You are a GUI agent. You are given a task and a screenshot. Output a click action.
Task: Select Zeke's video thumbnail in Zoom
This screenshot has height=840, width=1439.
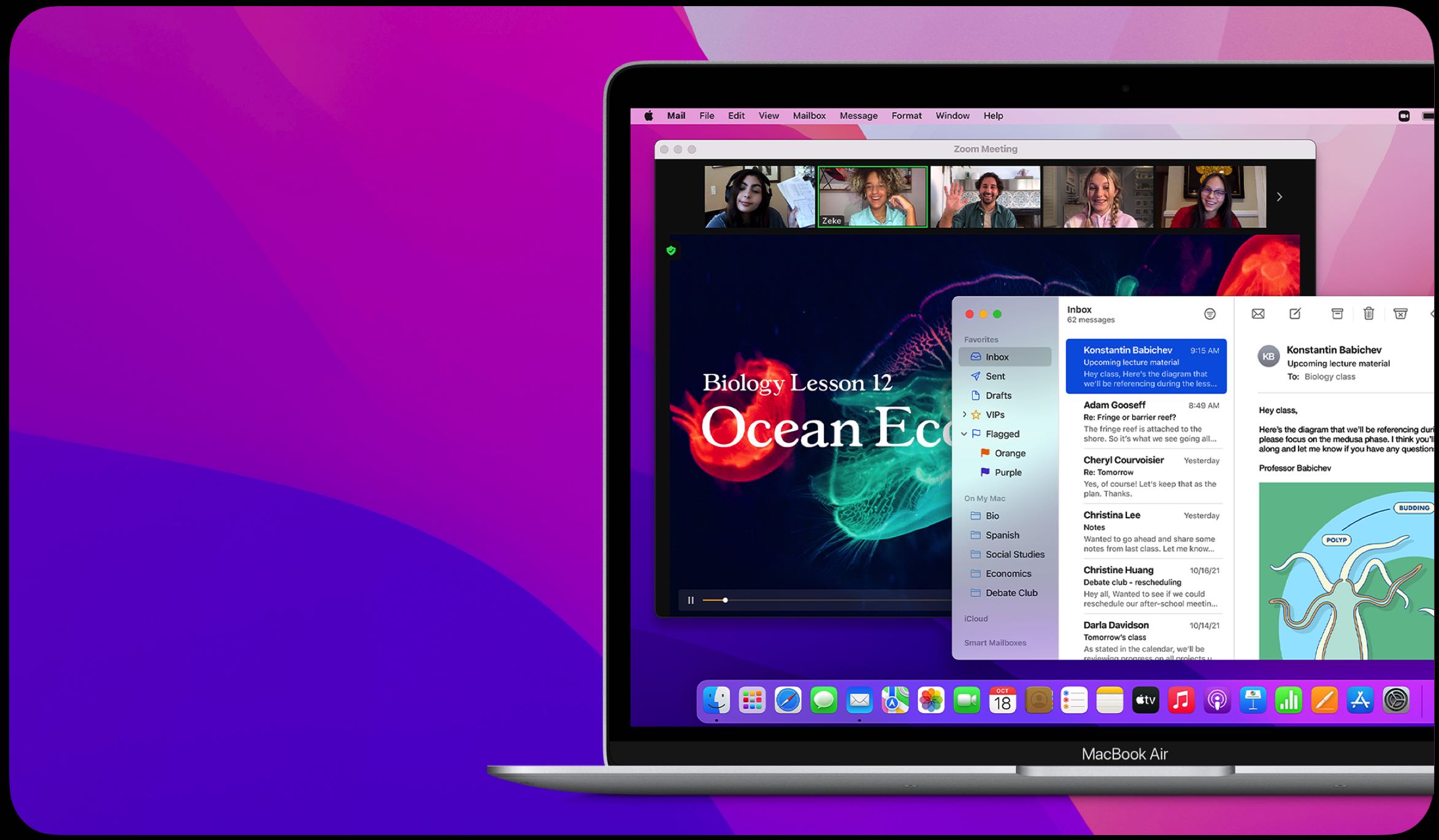(872, 197)
